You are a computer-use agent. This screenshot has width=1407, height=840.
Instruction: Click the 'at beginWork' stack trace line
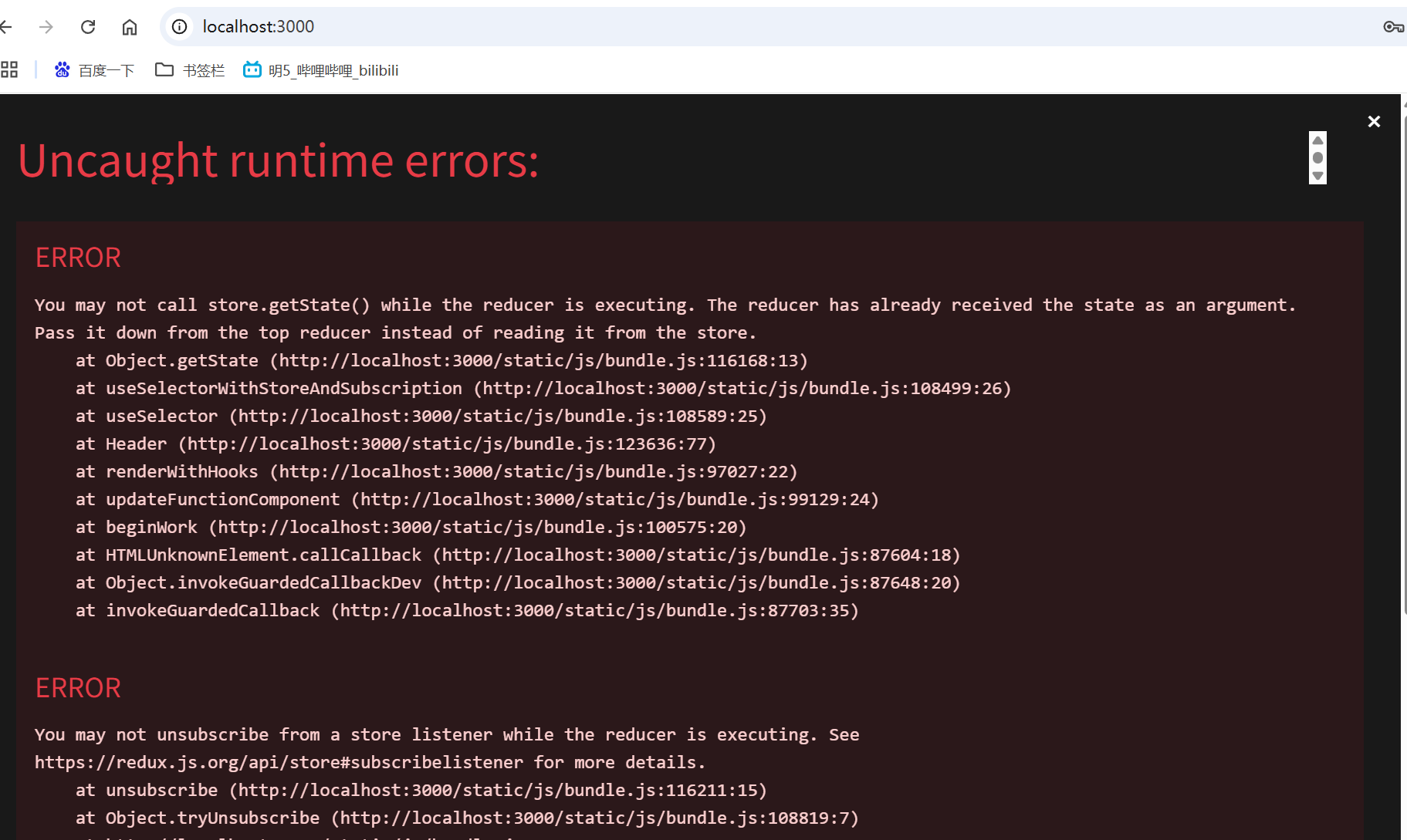[411, 528]
